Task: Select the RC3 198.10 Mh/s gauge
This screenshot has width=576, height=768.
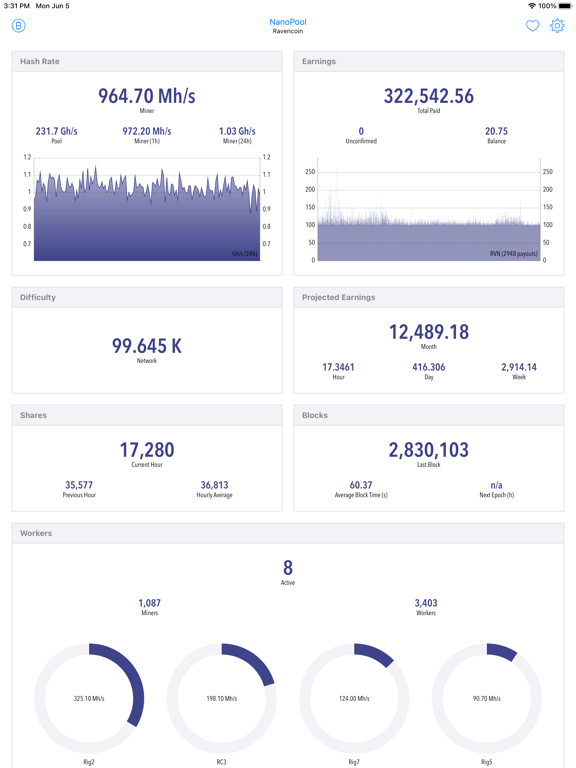Action: (222, 698)
